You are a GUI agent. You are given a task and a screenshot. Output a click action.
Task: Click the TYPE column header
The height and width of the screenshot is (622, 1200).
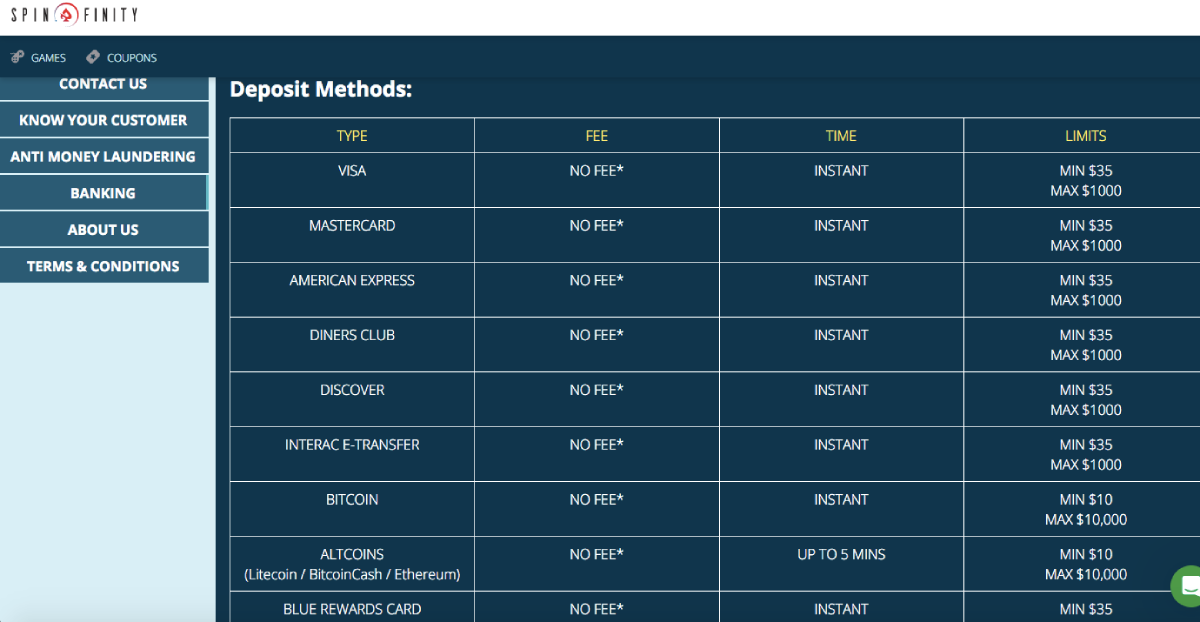tap(352, 136)
